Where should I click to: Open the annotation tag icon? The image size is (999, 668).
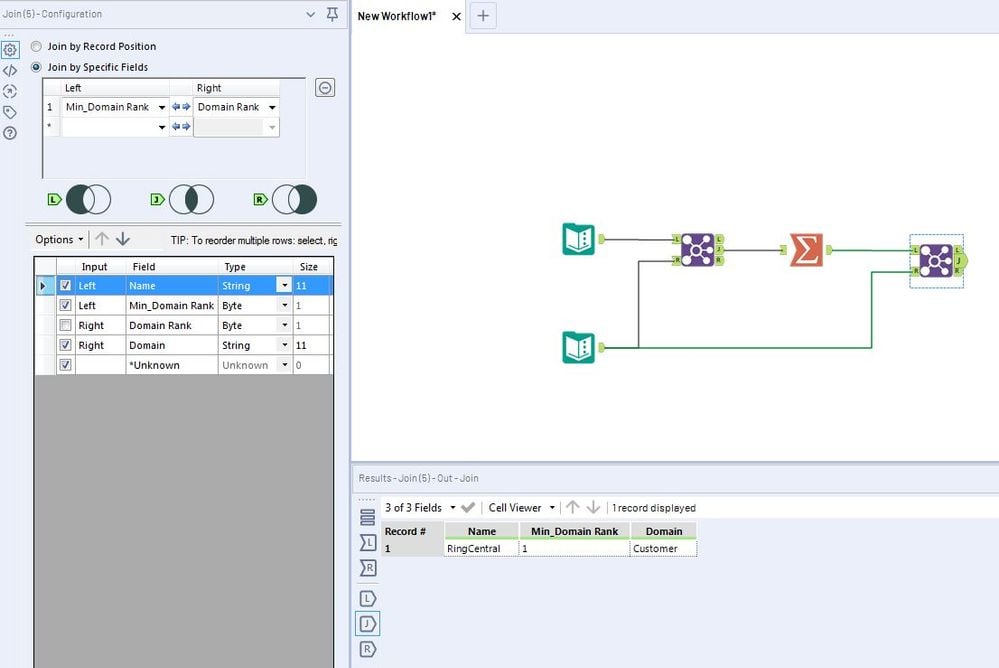pyautogui.click(x=10, y=112)
